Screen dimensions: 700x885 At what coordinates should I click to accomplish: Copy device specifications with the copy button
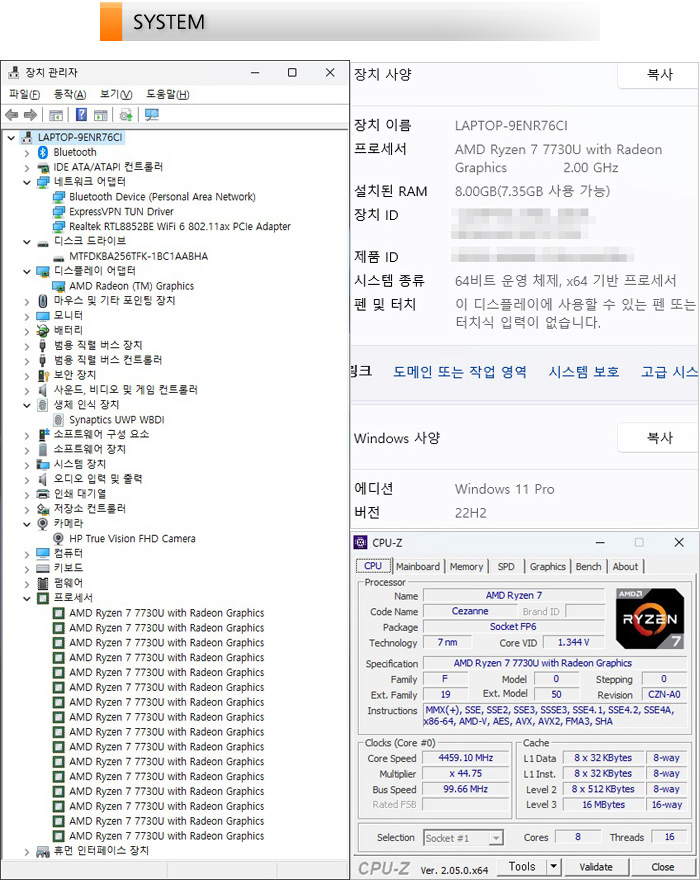click(x=658, y=75)
